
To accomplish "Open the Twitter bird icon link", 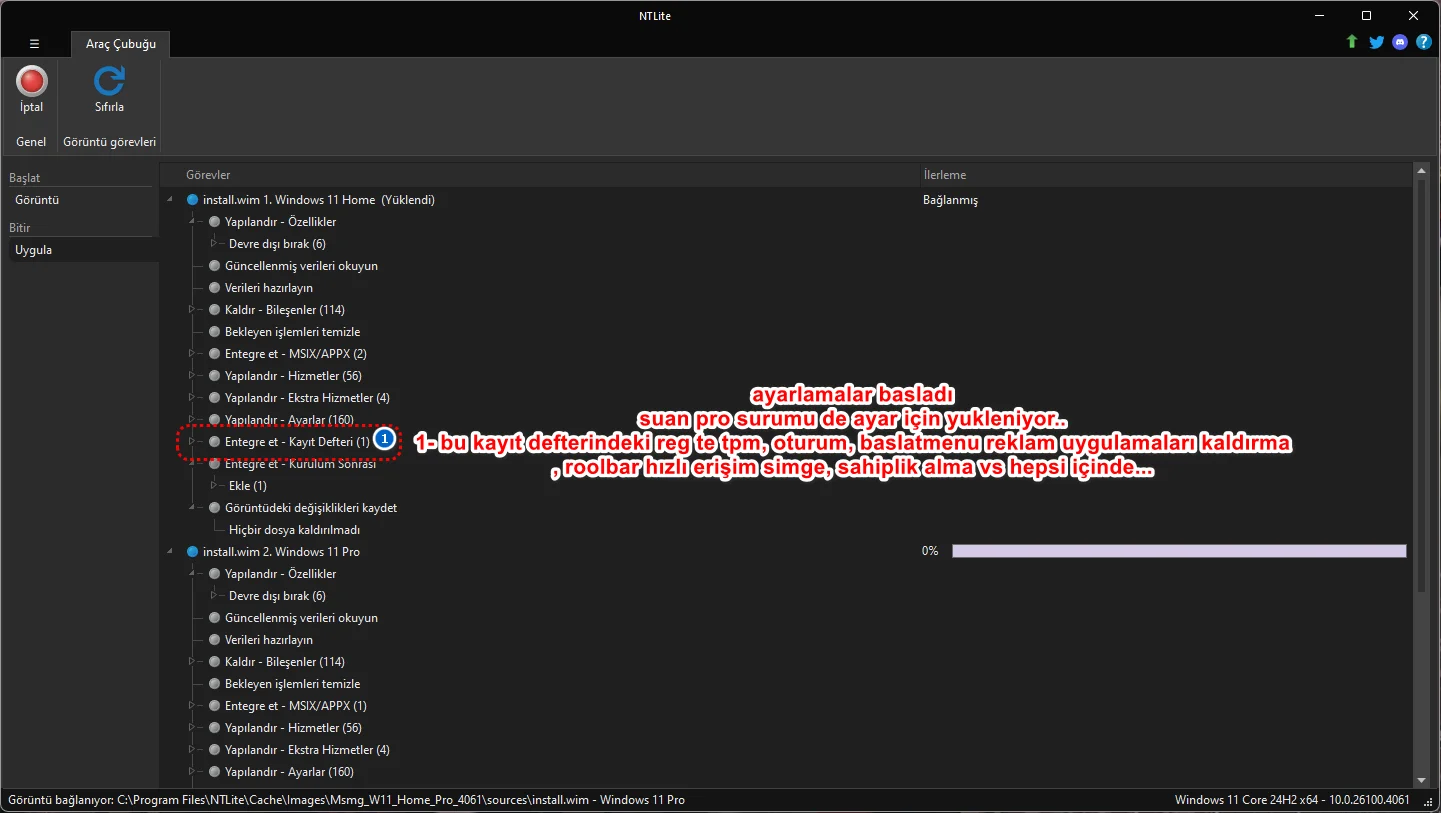I will pyautogui.click(x=1376, y=42).
